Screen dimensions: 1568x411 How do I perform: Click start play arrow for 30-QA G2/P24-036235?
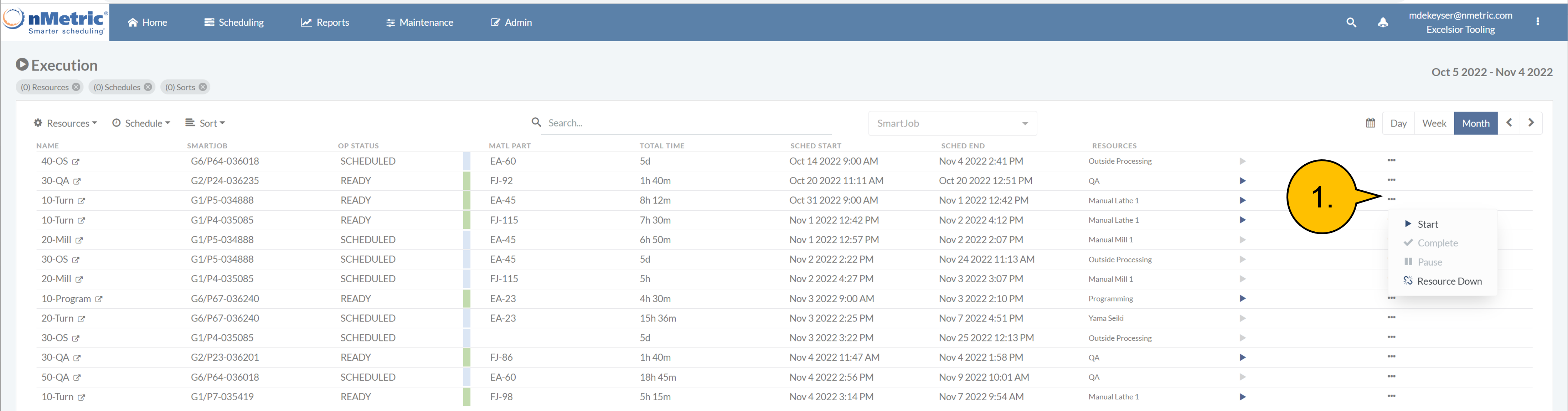[1242, 181]
